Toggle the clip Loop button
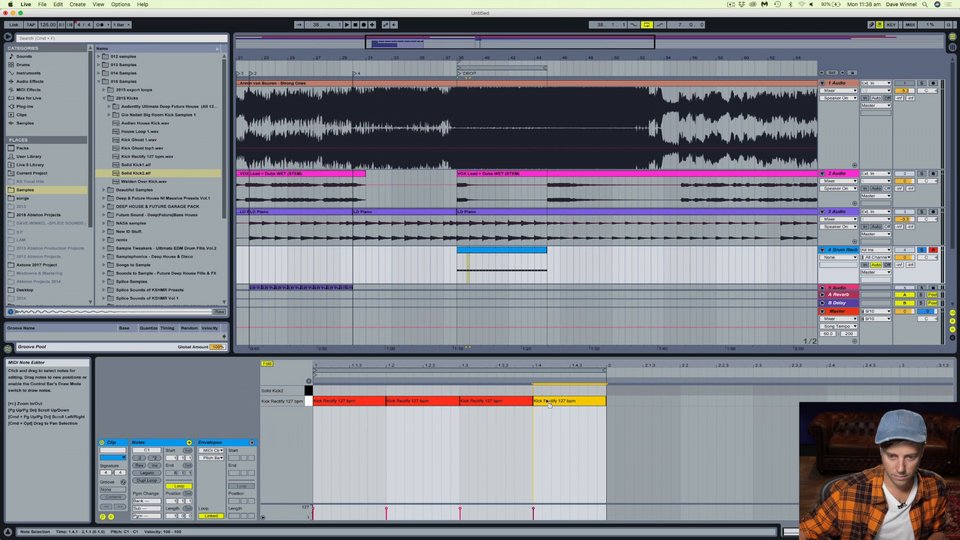The height and width of the screenshot is (540, 960). (x=179, y=486)
